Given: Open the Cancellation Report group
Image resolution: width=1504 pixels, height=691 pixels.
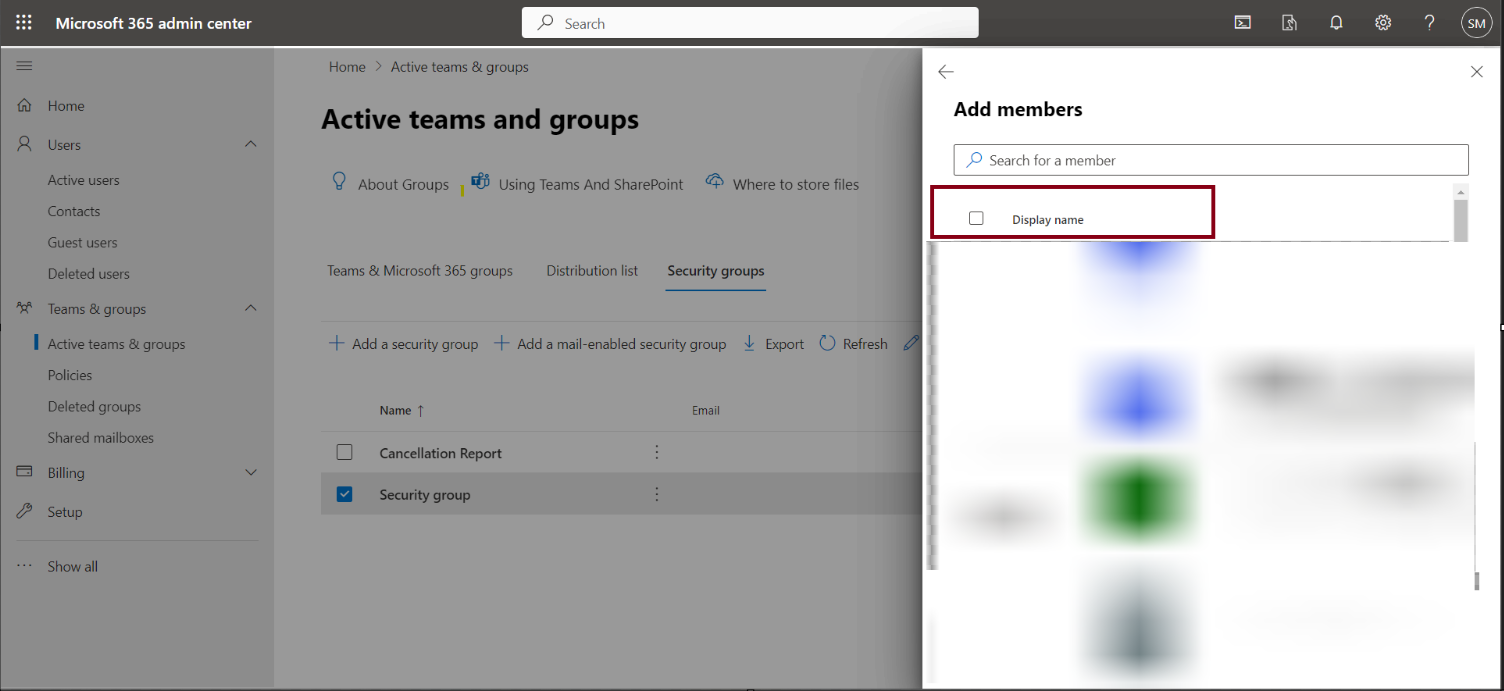Looking at the screenshot, I should (x=441, y=453).
